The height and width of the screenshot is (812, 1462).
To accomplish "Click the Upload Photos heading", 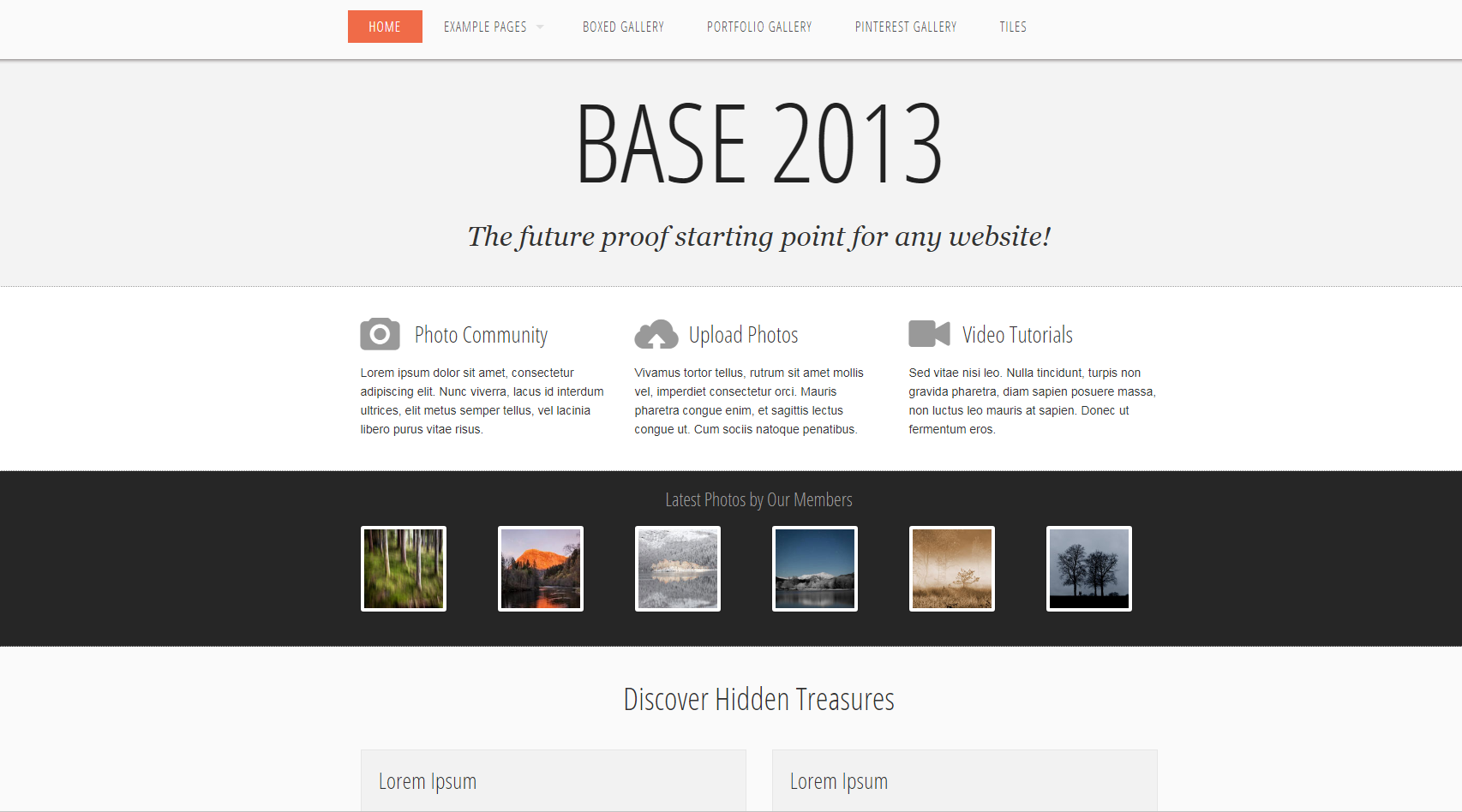I will (743, 335).
